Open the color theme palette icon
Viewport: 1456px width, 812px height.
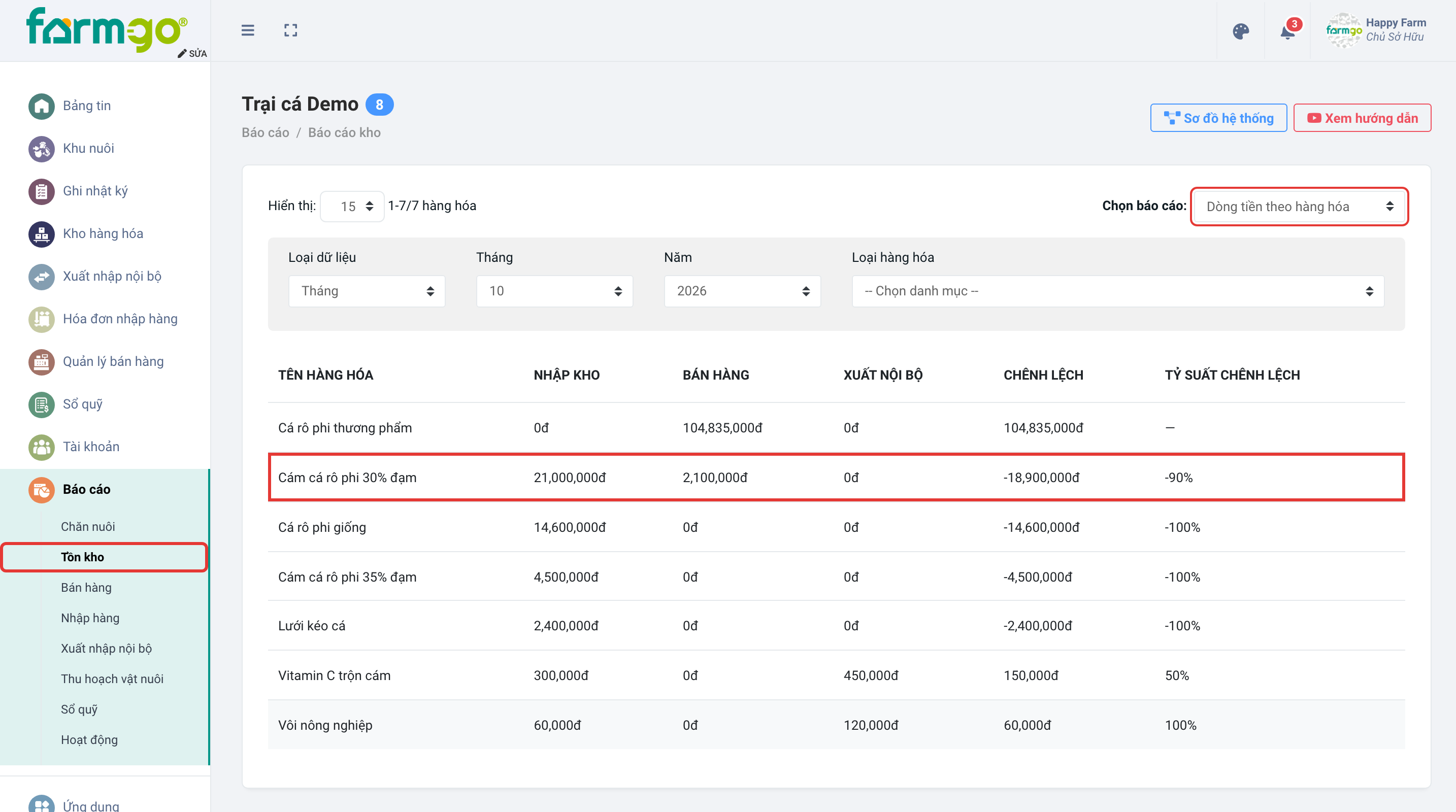pyautogui.click(x=1241, y=31)
